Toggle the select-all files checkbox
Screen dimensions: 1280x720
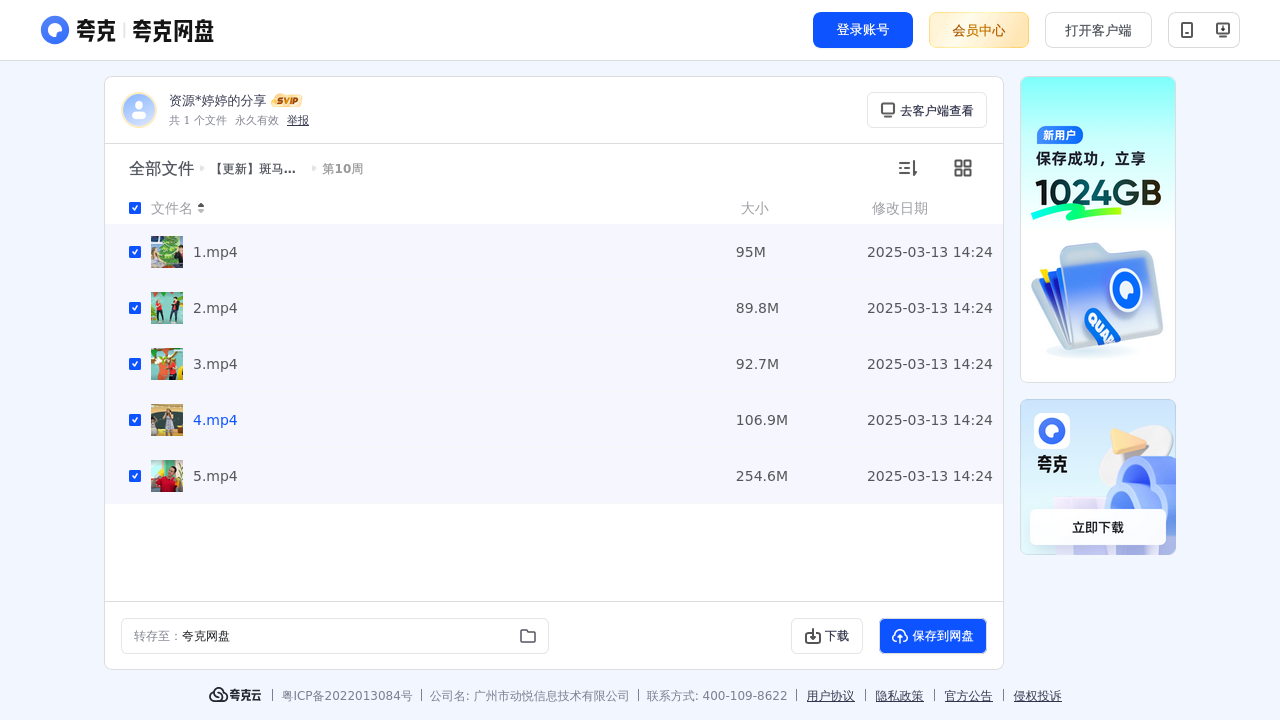pyautogui.click(x=135, y=208)
